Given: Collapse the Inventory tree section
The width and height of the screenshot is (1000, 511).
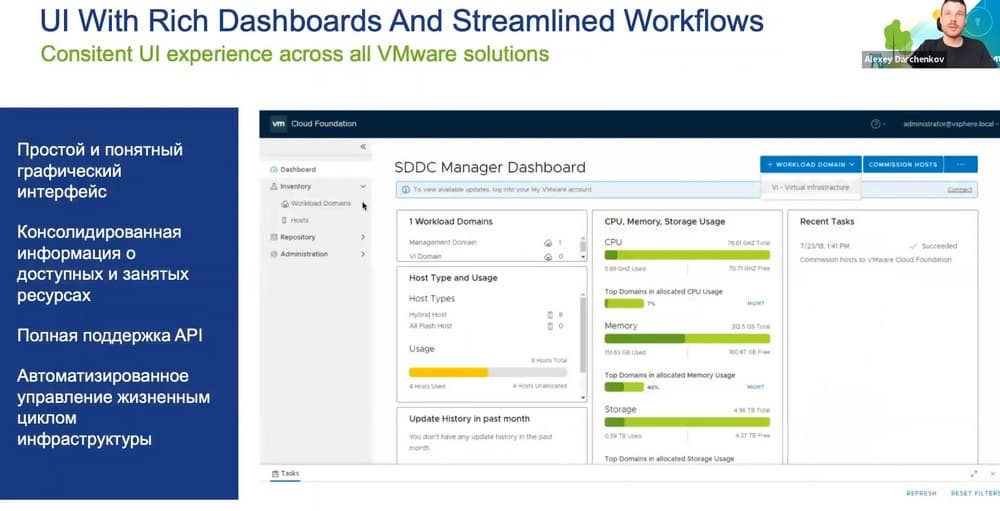Looking at the screenshot, I should coord(363,186).
